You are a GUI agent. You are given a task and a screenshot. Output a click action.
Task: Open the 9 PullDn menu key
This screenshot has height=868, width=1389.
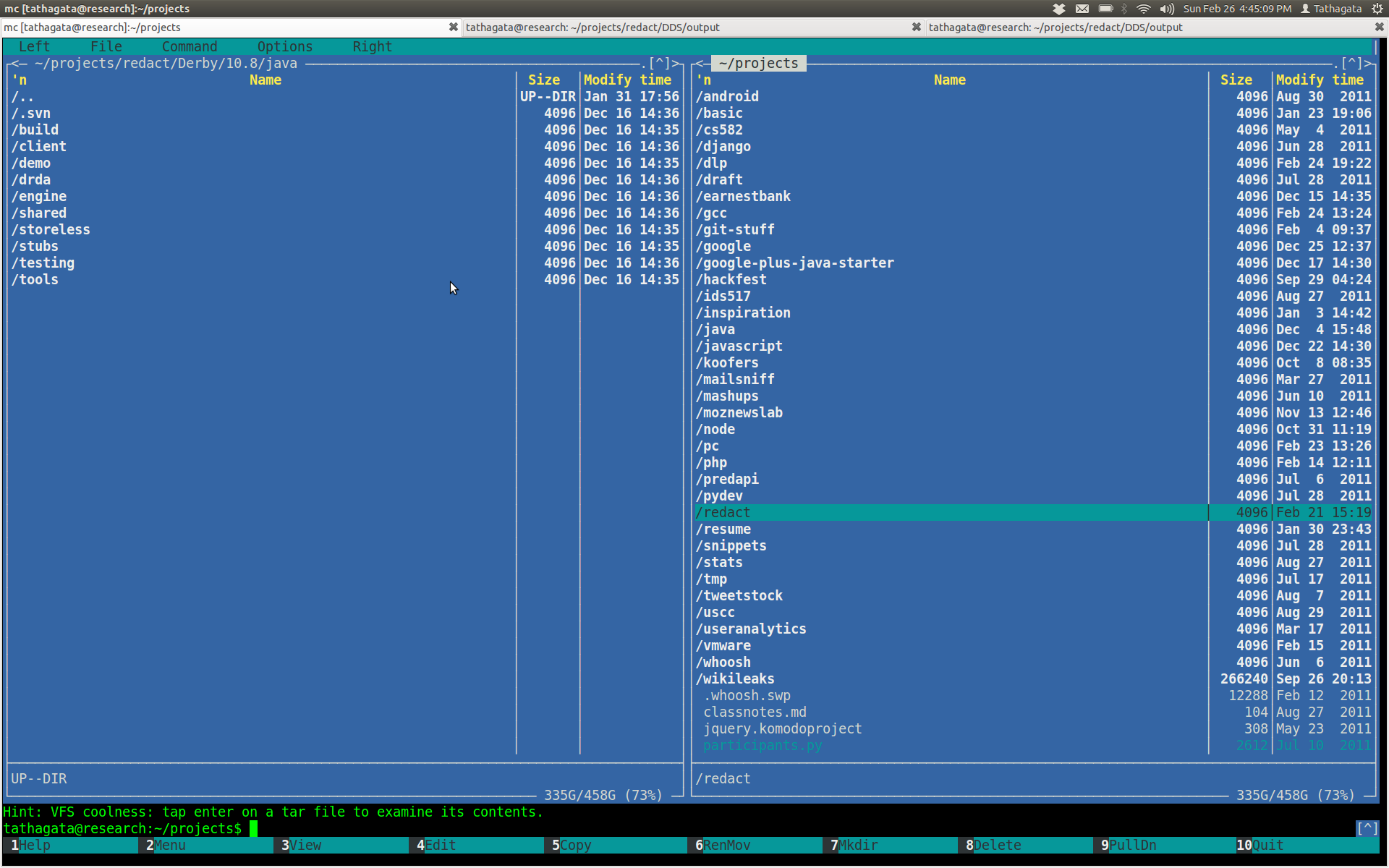click(x=1131, y=845)
